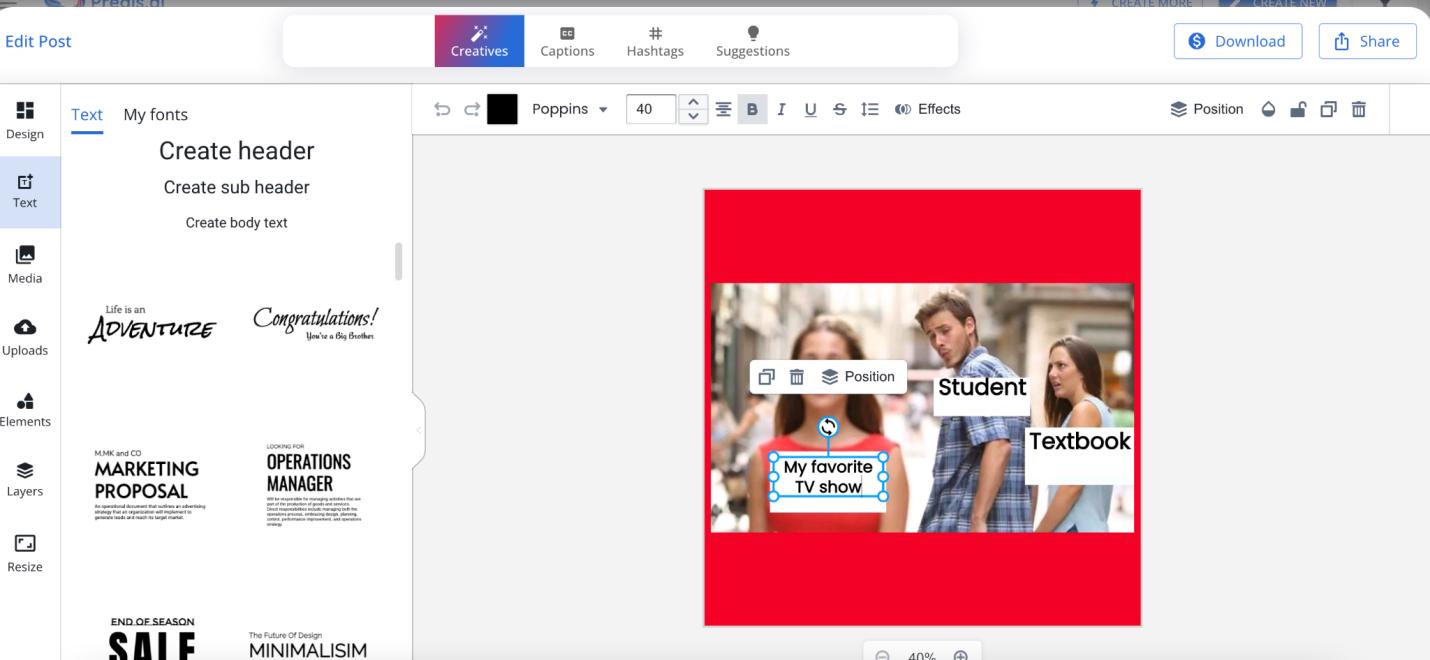1430x660 pixels.
Task: Adjust transparency with droplet icon
Action: tap(1269, 109)
